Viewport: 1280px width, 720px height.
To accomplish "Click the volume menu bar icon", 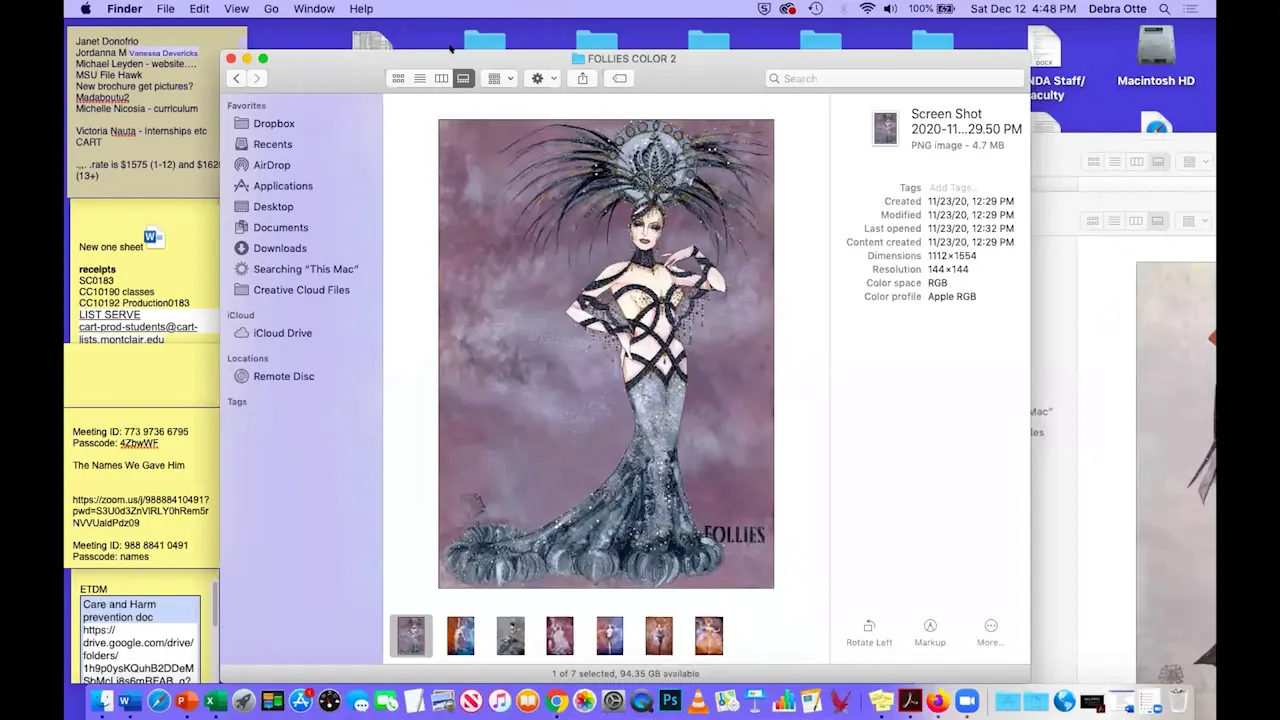I will [890, 9].
